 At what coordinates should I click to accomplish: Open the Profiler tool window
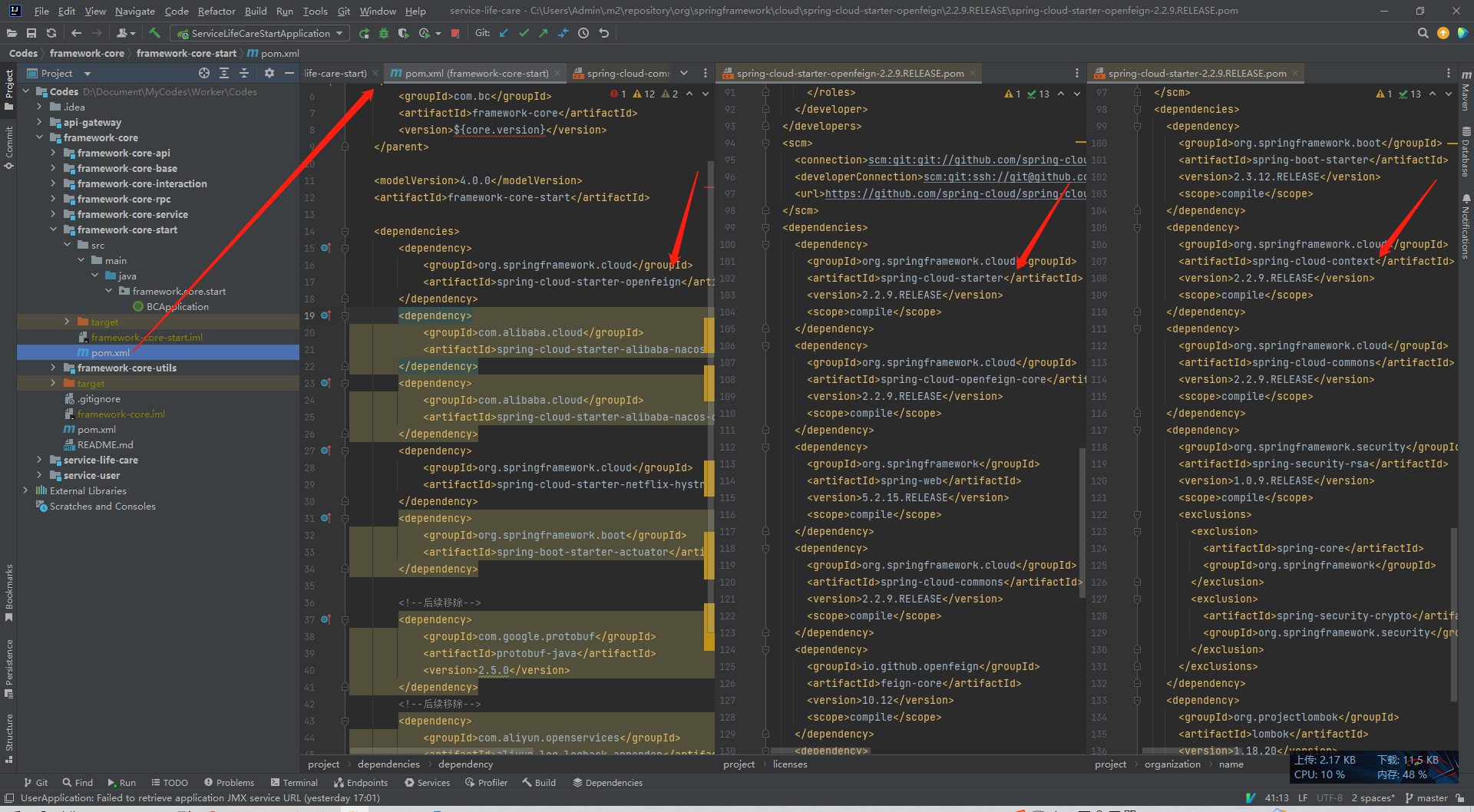486,783
